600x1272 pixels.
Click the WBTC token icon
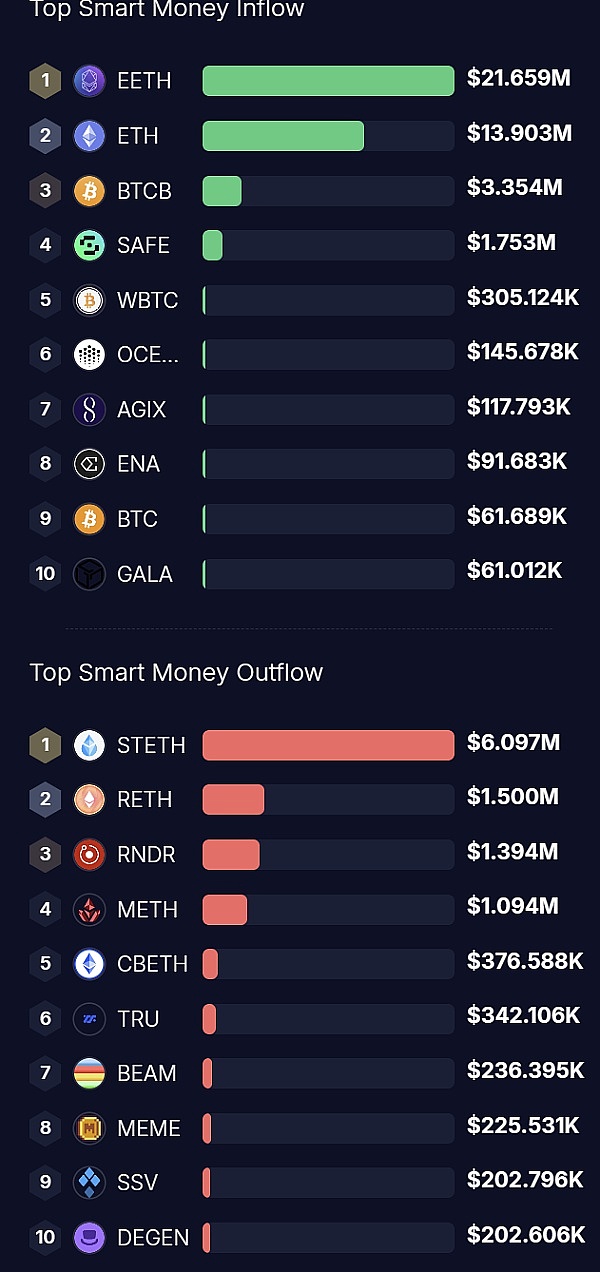coord(89,300)
